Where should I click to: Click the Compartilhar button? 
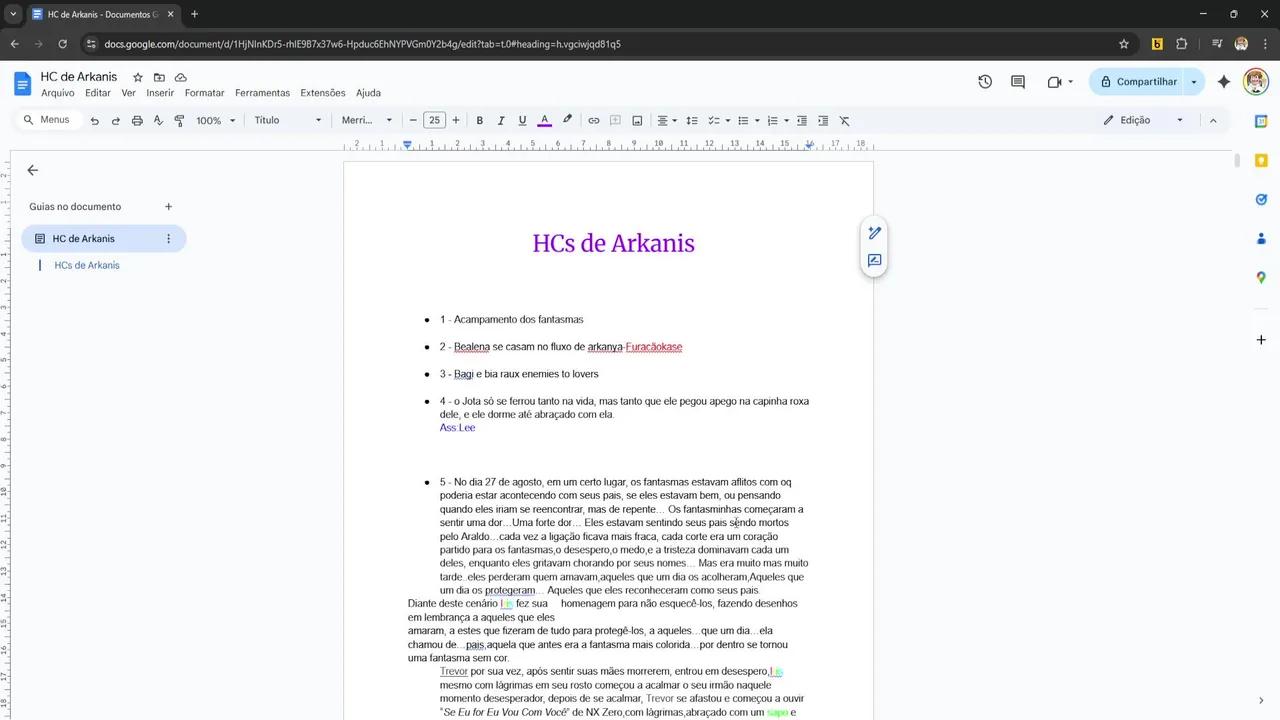tap(1137, 82)
